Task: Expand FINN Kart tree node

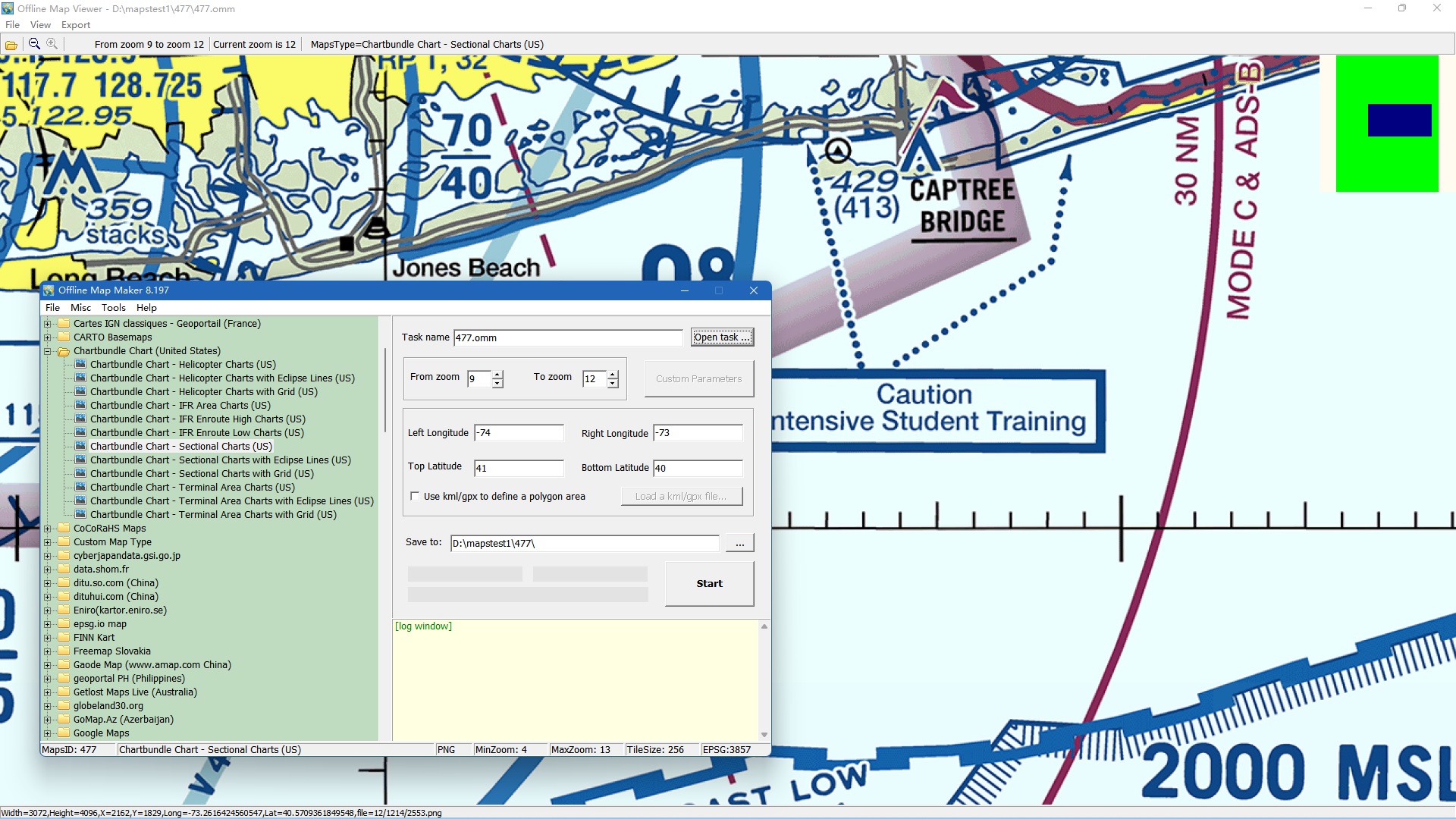Action: [x=48, y=638]
